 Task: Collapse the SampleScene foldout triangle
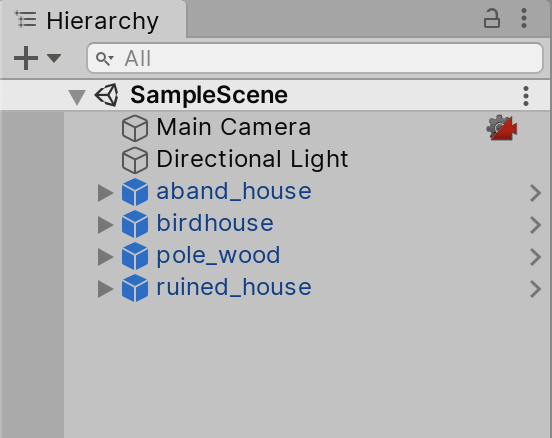77,96
